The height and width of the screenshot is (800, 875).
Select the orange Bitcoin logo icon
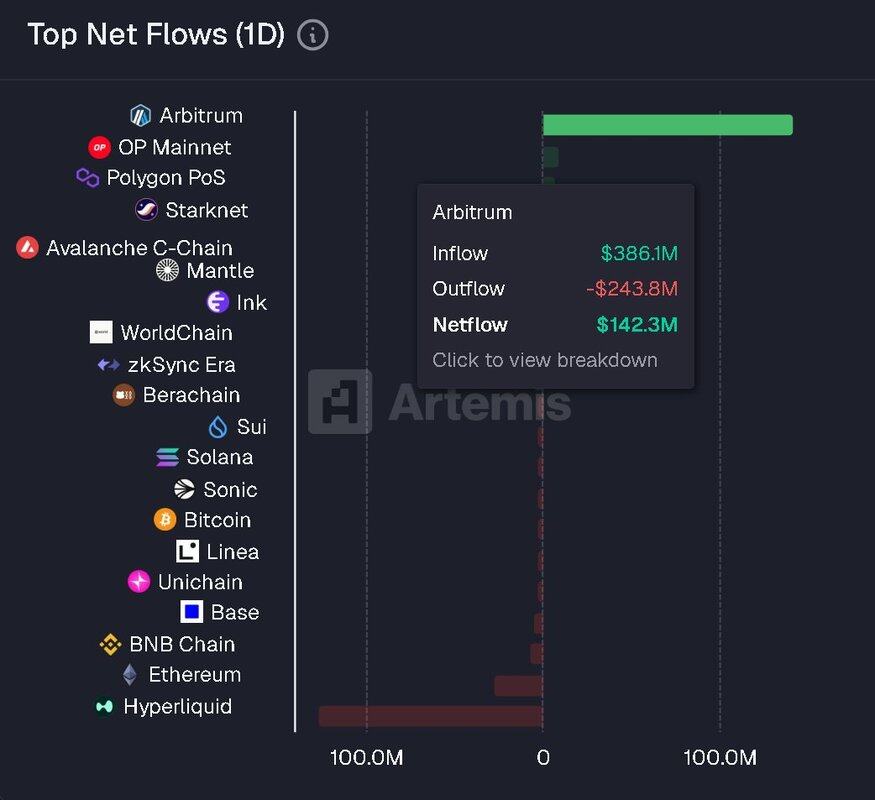(x=165, y=520)
